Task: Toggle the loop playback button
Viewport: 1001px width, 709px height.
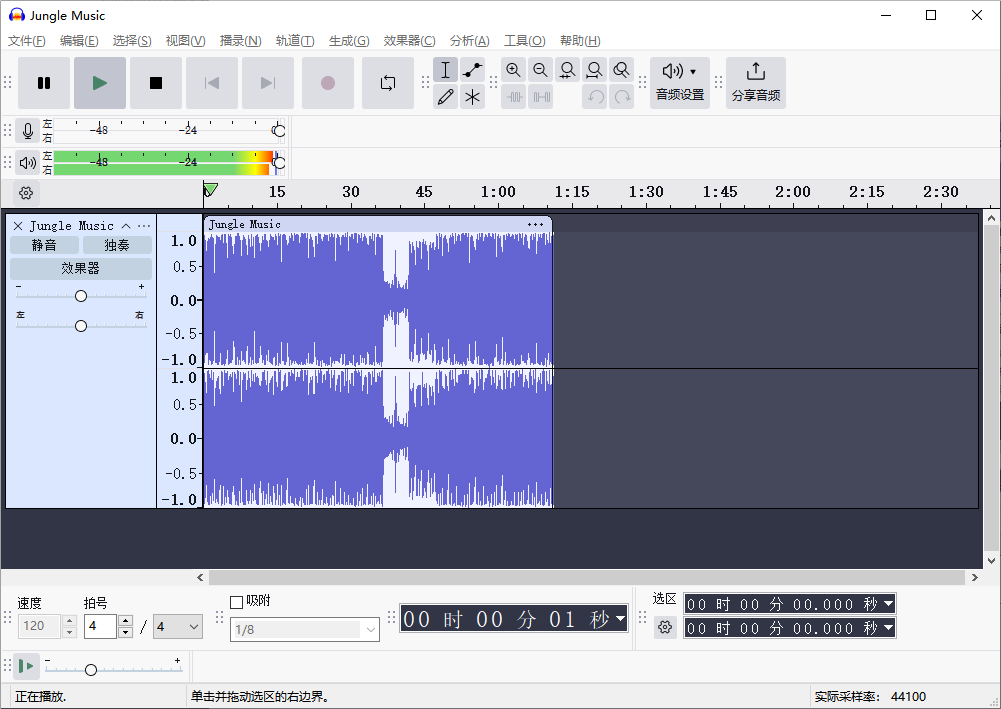Action: [x=388, y=83]
